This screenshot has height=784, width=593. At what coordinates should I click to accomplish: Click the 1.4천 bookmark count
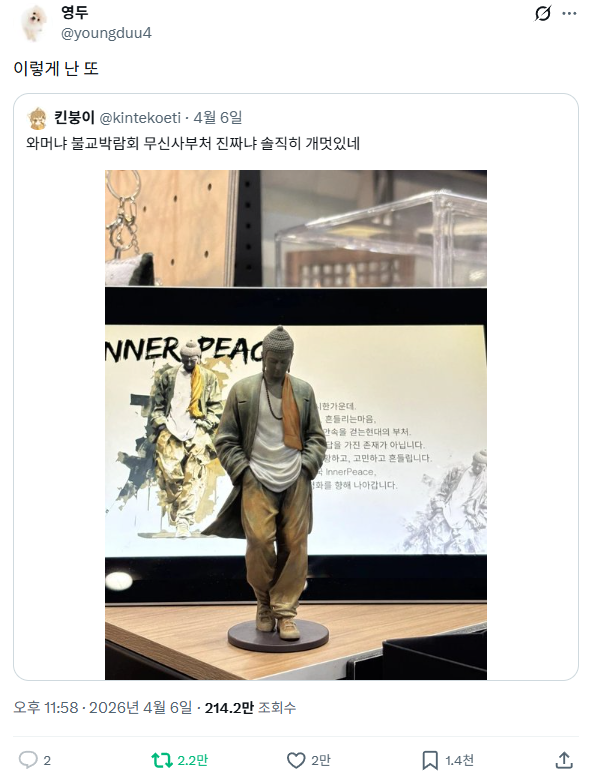click(460, 760)
